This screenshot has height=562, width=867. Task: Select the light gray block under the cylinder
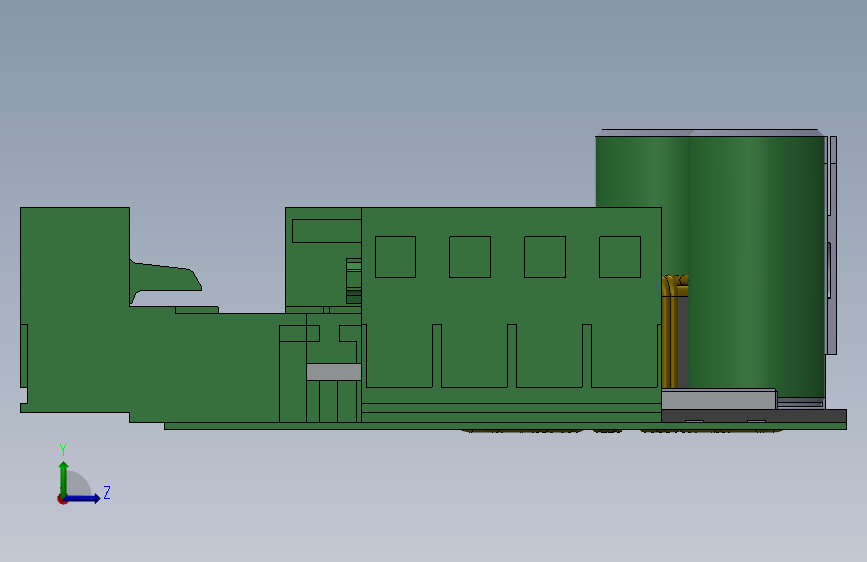(719, 399)
